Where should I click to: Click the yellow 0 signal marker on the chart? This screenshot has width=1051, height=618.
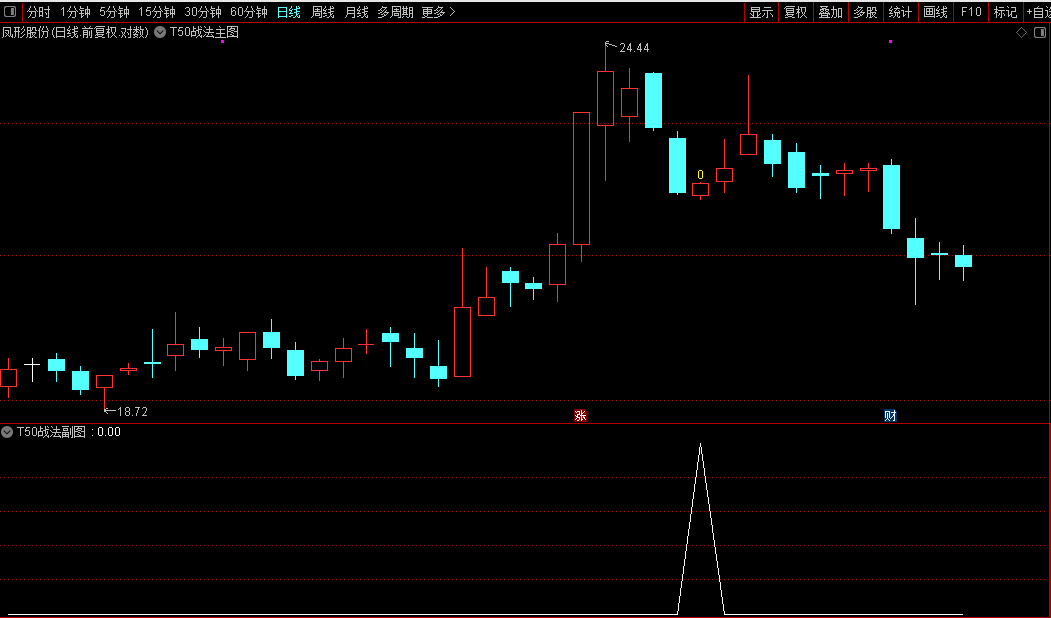(700, 175)
